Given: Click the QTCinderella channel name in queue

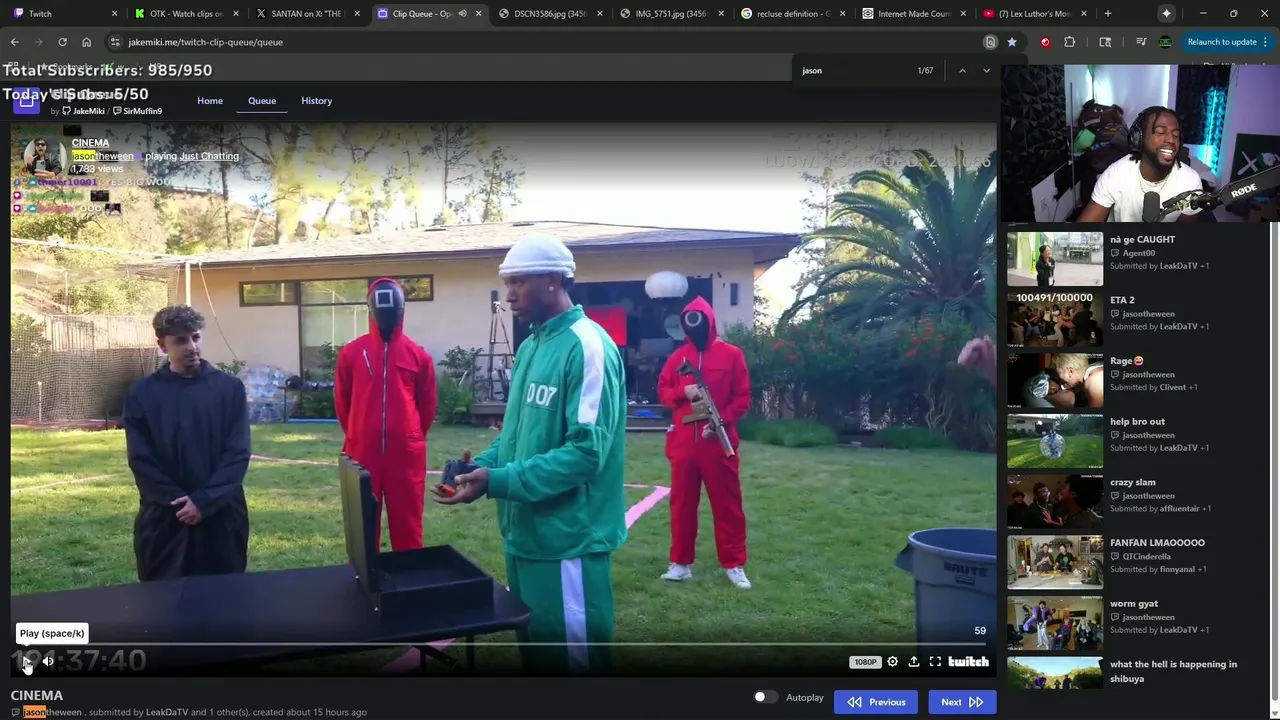Looking at the screenshot, I should click(1146, 556).
